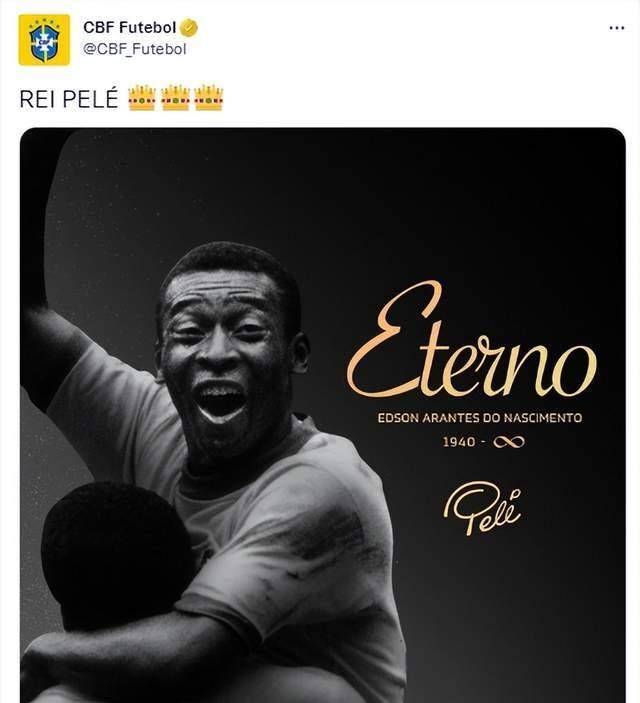Screen dimensions: 640x703
Task: Click the CBF Futebol profile avatar
Action: 44,40
